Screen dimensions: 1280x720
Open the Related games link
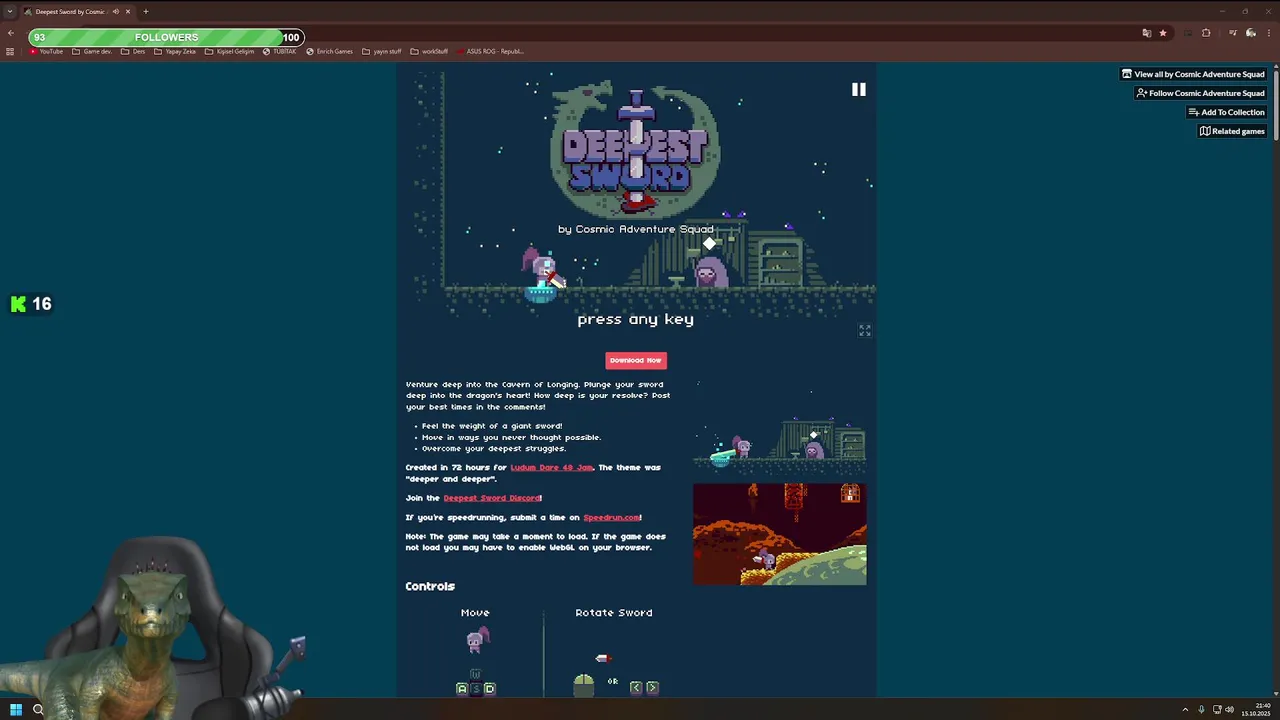[1232, 131]
